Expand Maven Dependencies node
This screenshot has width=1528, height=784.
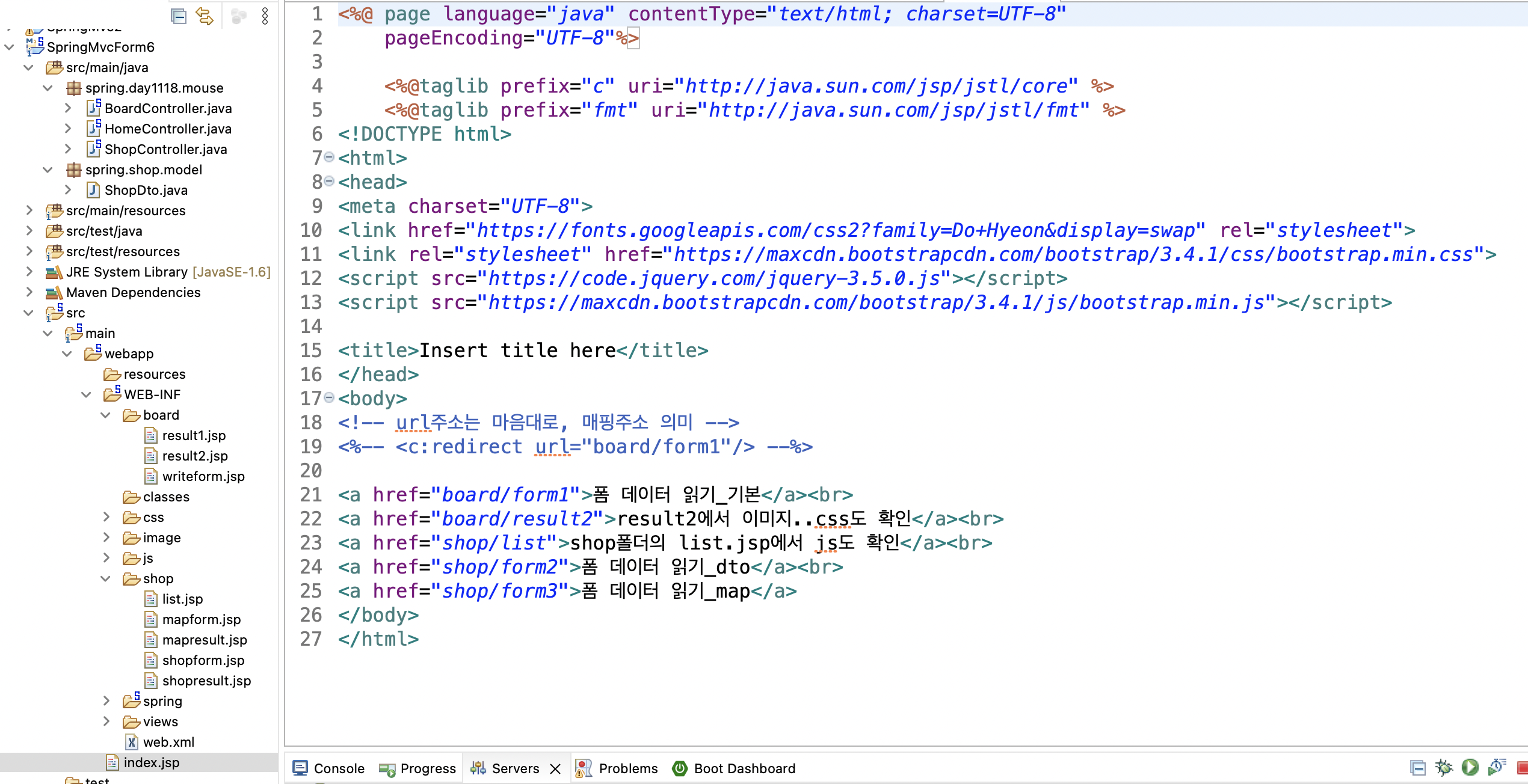coord(29,292)
